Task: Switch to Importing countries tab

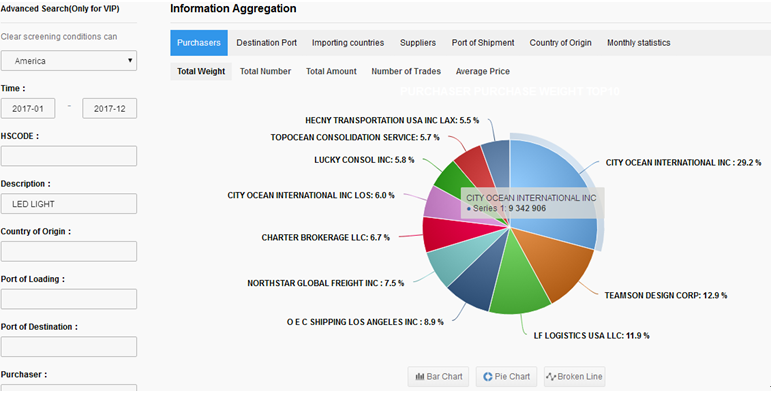Action: tap(348, 43)
